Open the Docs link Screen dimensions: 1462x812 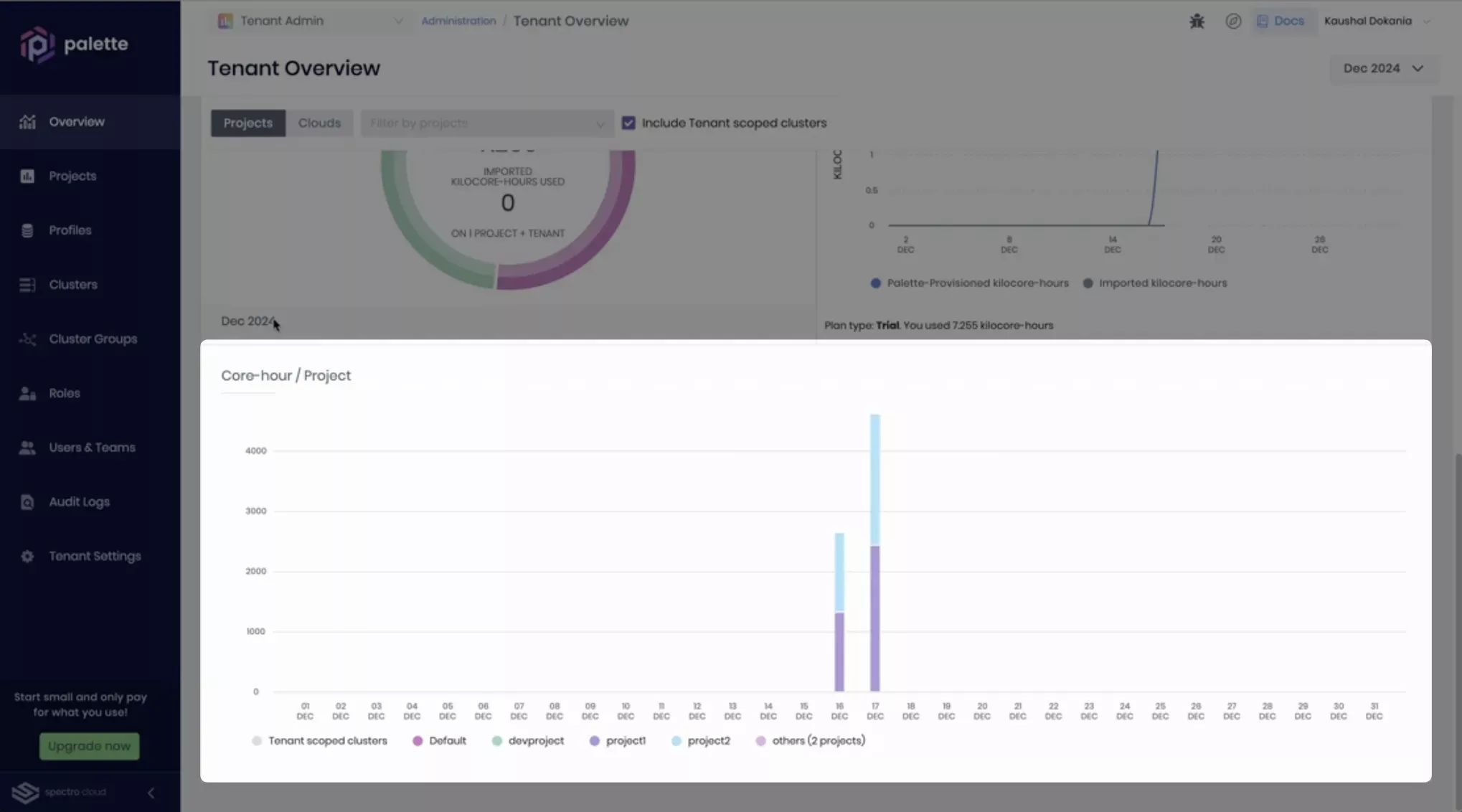[x=1283, y=21]
